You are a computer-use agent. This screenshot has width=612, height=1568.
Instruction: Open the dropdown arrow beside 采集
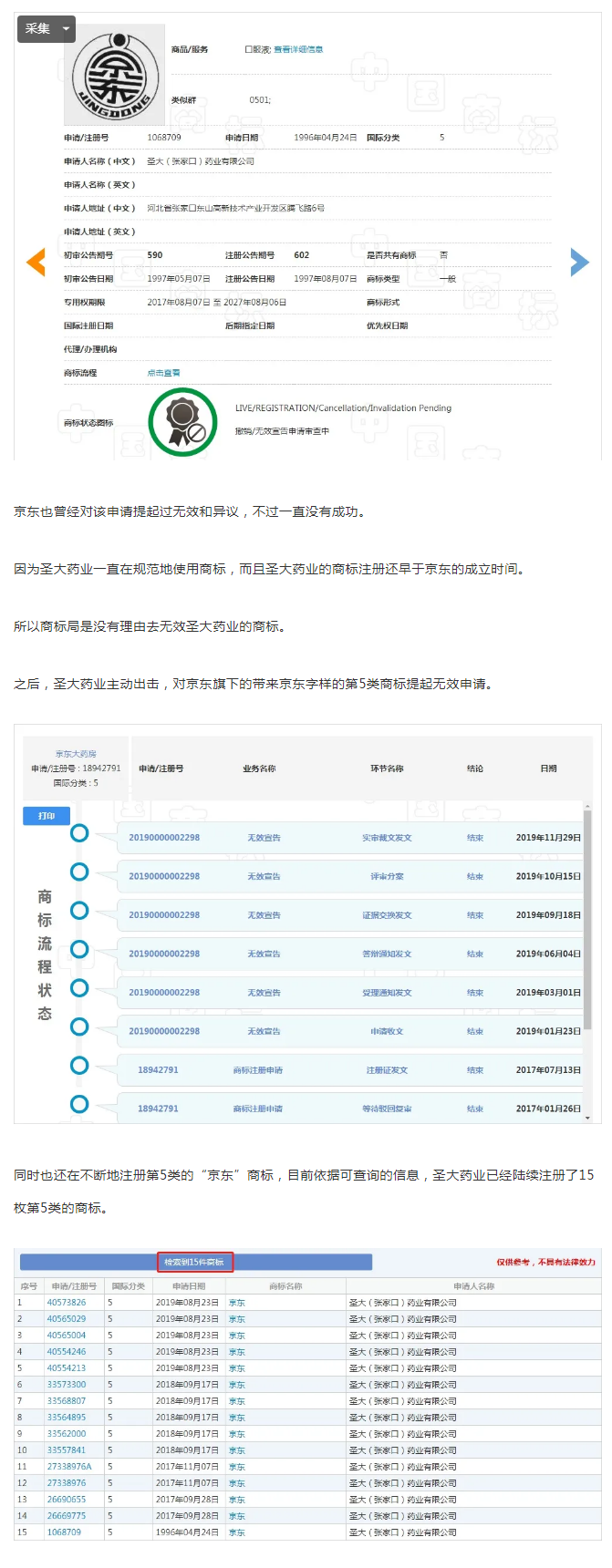(x=66, y=29)
